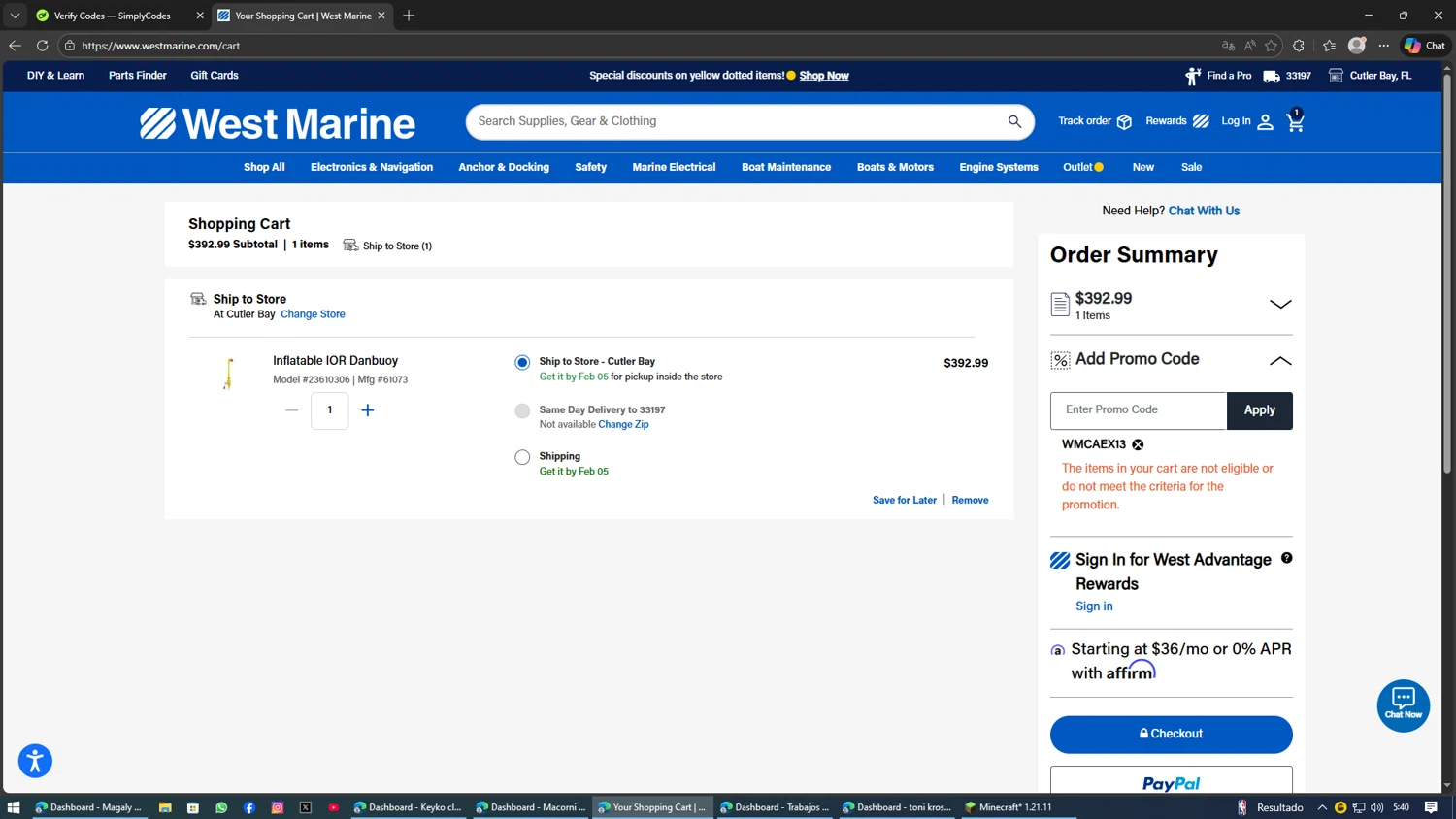Go back with browser back arrow
This screenshot has height=819, width=1456.
click(15, 46)
